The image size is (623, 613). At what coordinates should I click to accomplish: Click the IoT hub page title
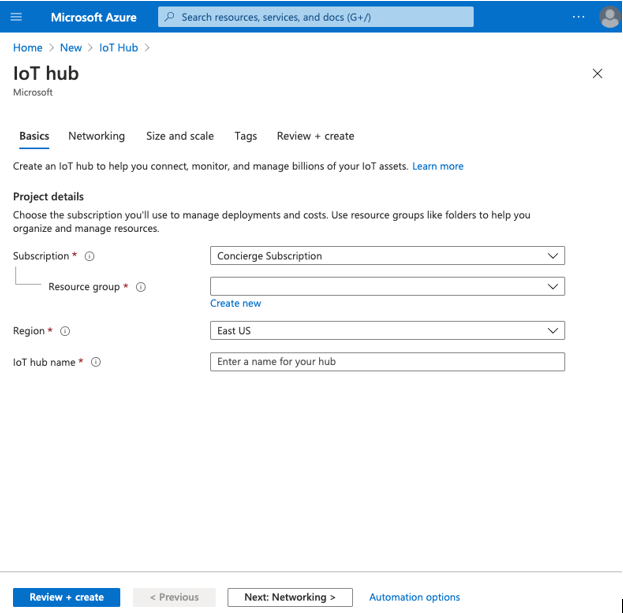(46, 73)
